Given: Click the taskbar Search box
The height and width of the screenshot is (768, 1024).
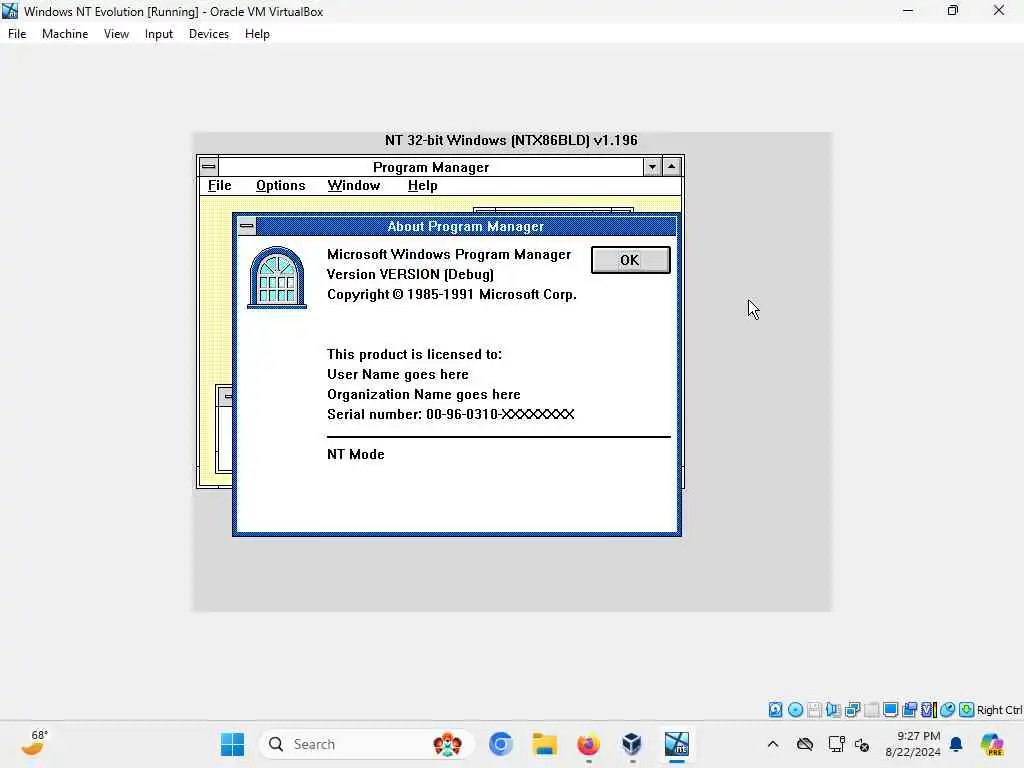Looking at the screenshot, I should click(367, 744).
